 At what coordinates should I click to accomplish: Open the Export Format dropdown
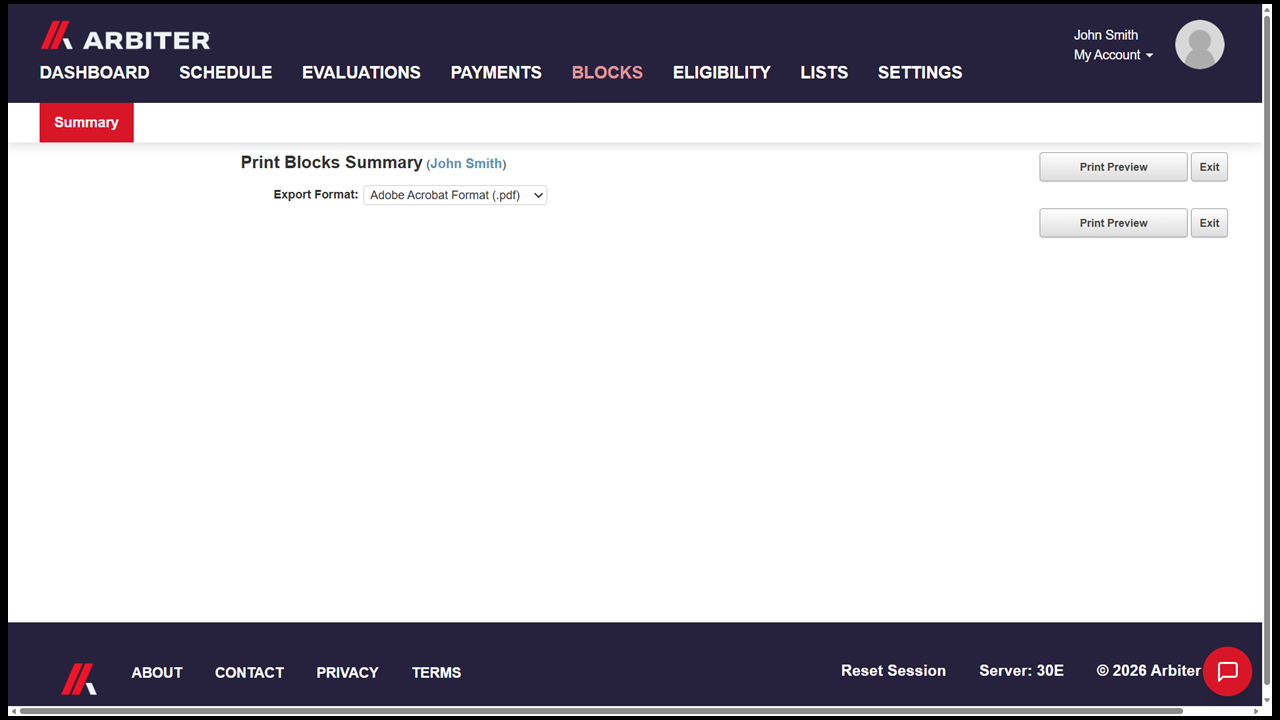pos(455,195)
